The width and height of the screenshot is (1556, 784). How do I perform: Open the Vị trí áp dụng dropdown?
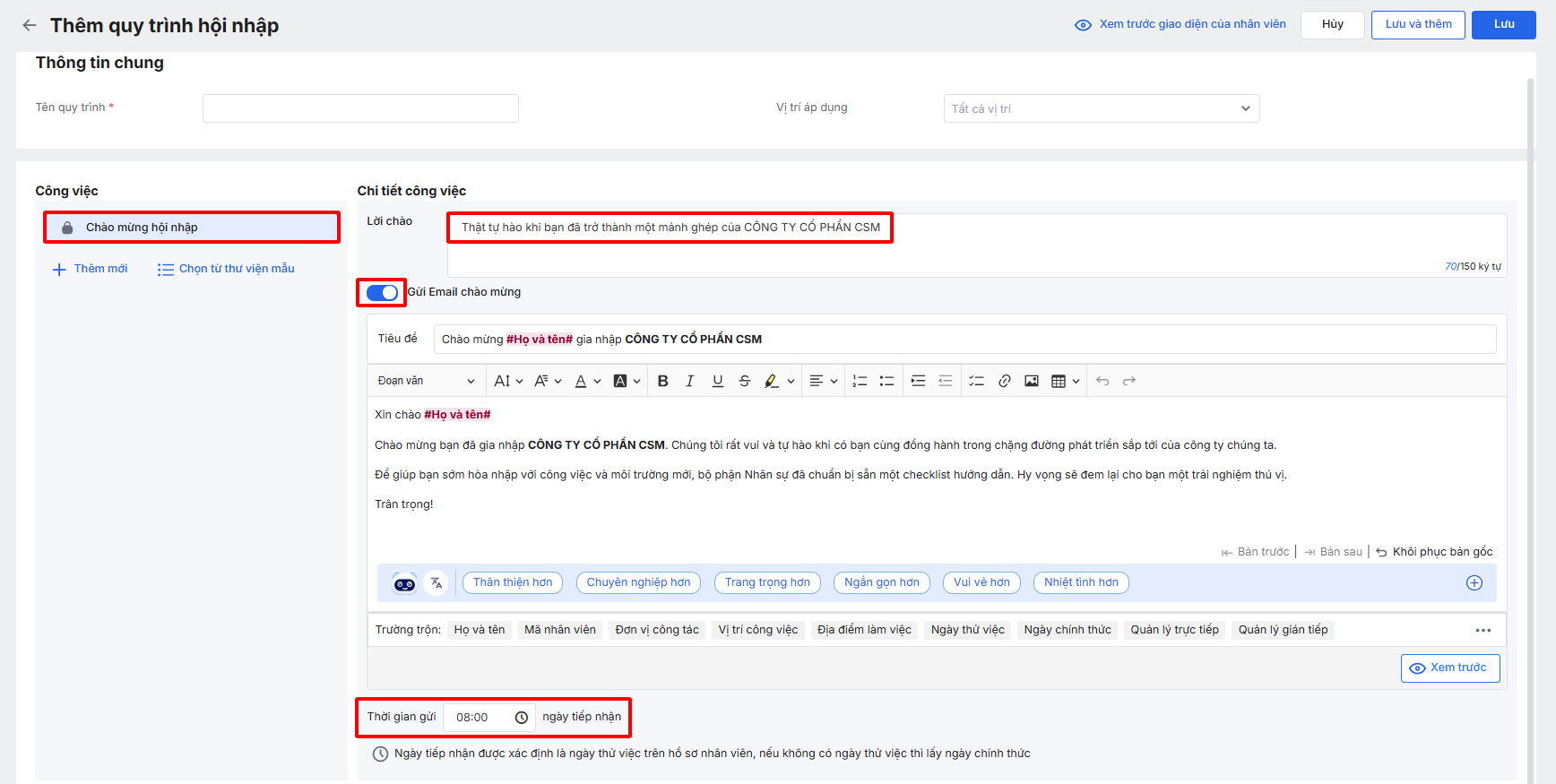coord(1101,108)
